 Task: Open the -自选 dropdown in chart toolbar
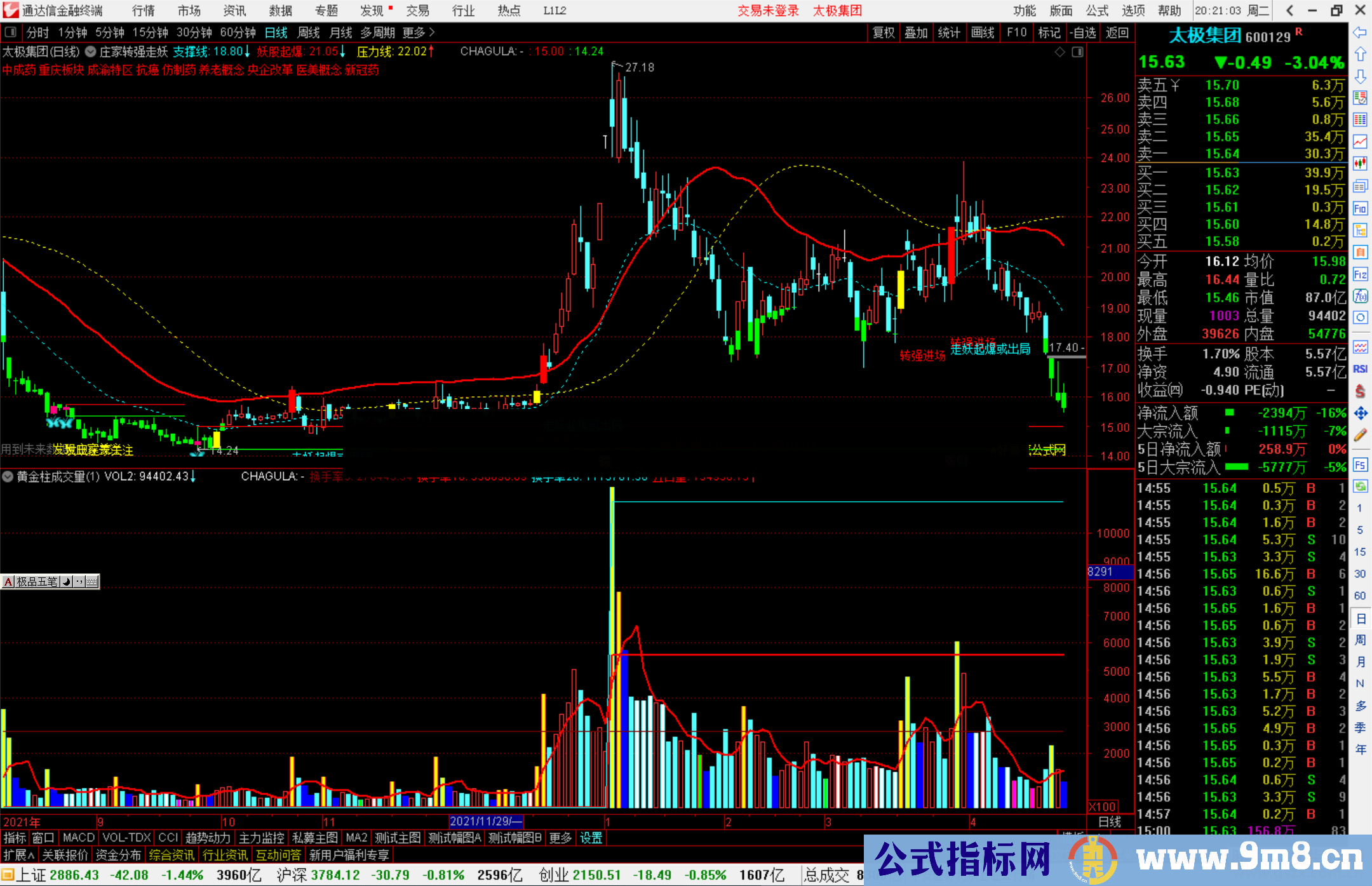[1083, 32]
